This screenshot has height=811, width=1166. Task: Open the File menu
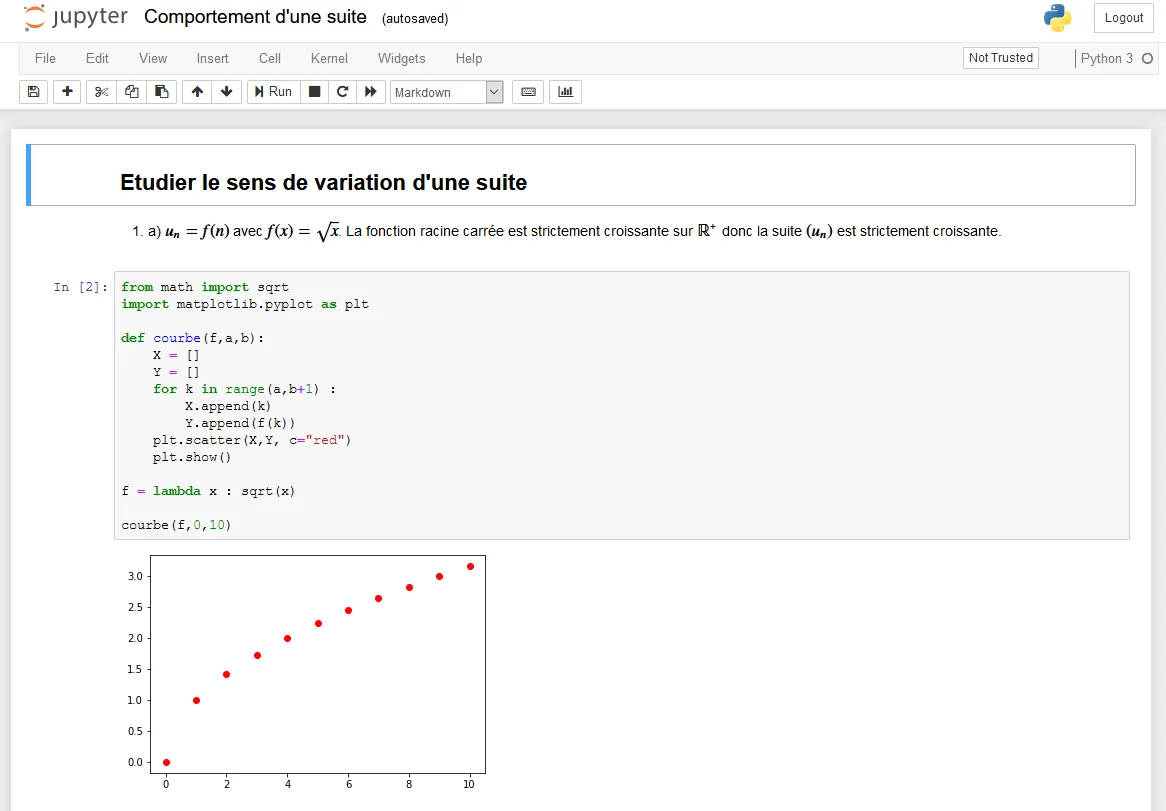(45, 58)
